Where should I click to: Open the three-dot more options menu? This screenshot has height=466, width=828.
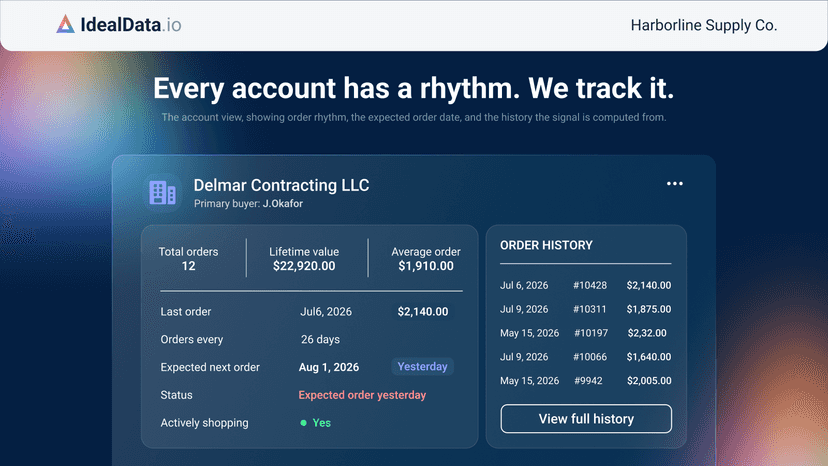674,184
